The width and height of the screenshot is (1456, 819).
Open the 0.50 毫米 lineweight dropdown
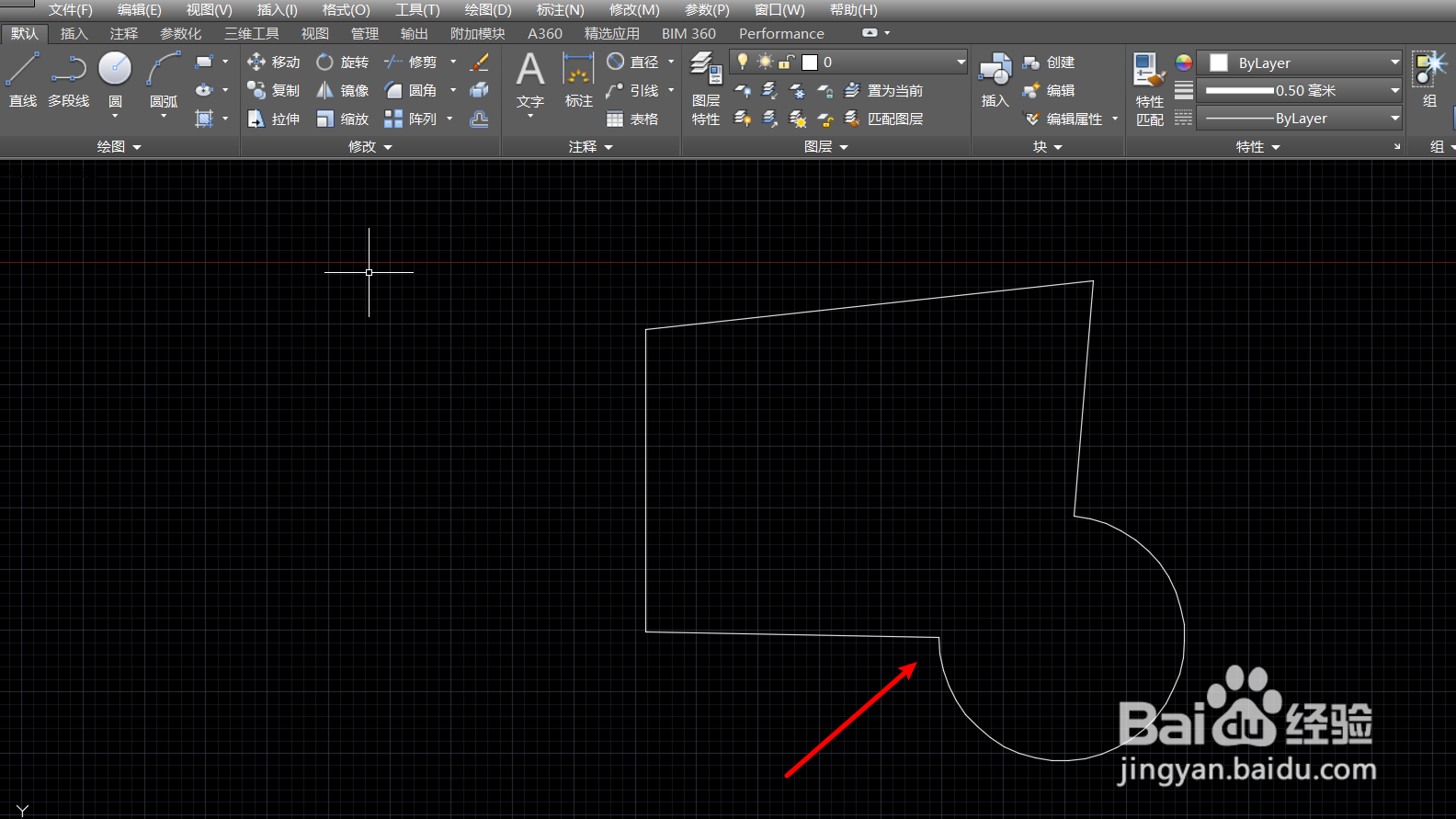click(1394, 90)
